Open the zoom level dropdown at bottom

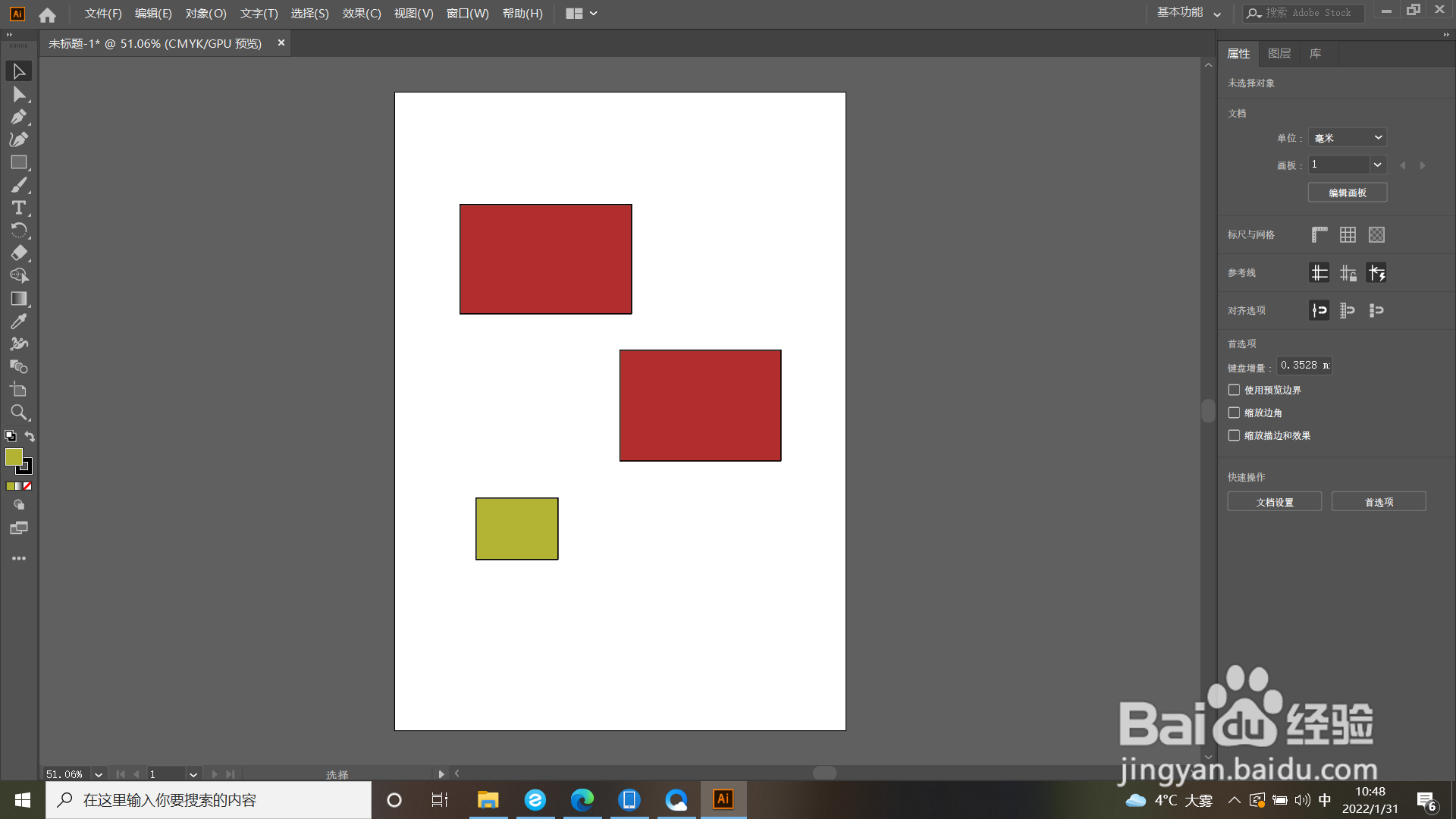point(98,774)
